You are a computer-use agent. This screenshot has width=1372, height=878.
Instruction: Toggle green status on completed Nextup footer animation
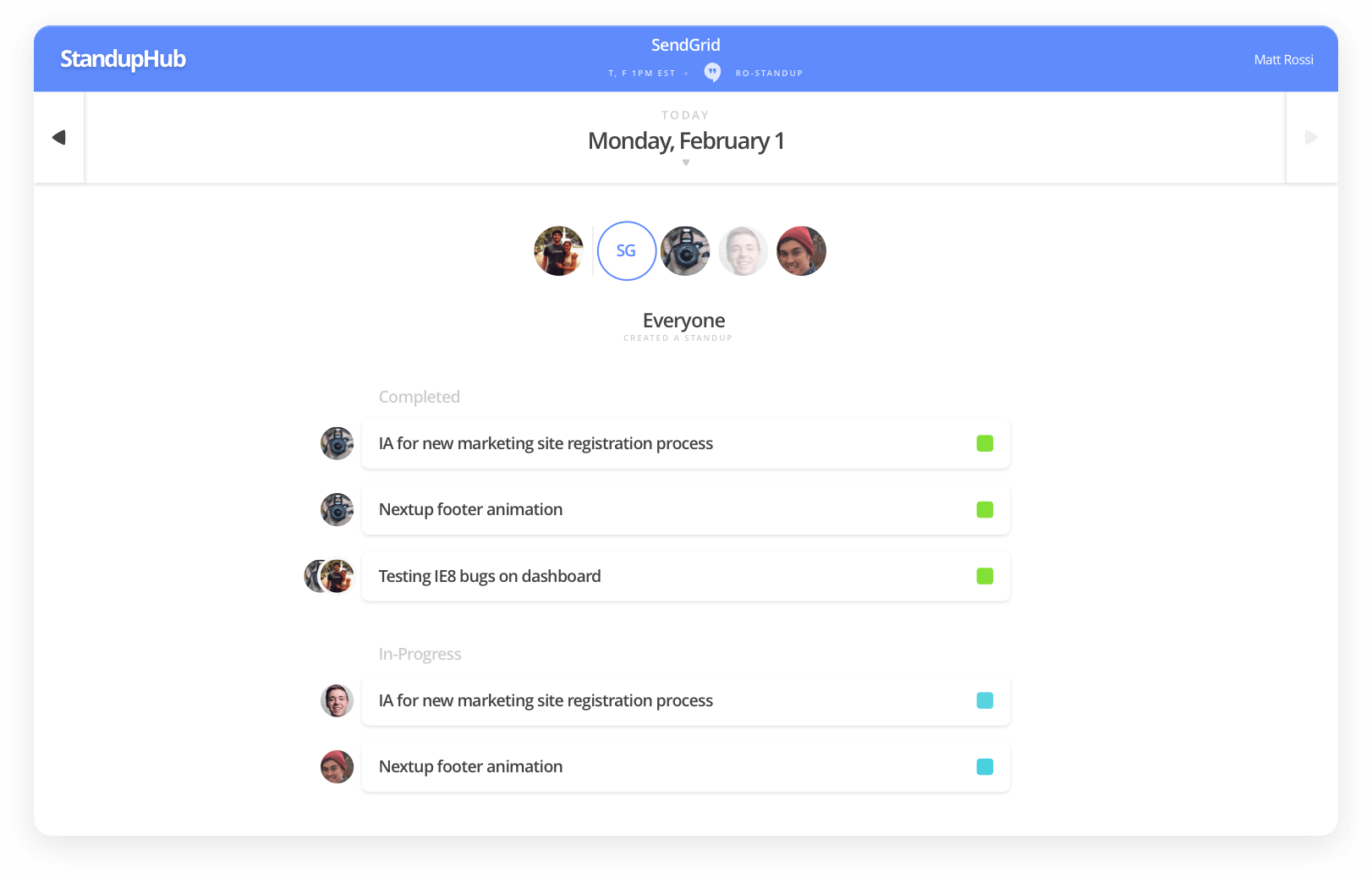985,510
